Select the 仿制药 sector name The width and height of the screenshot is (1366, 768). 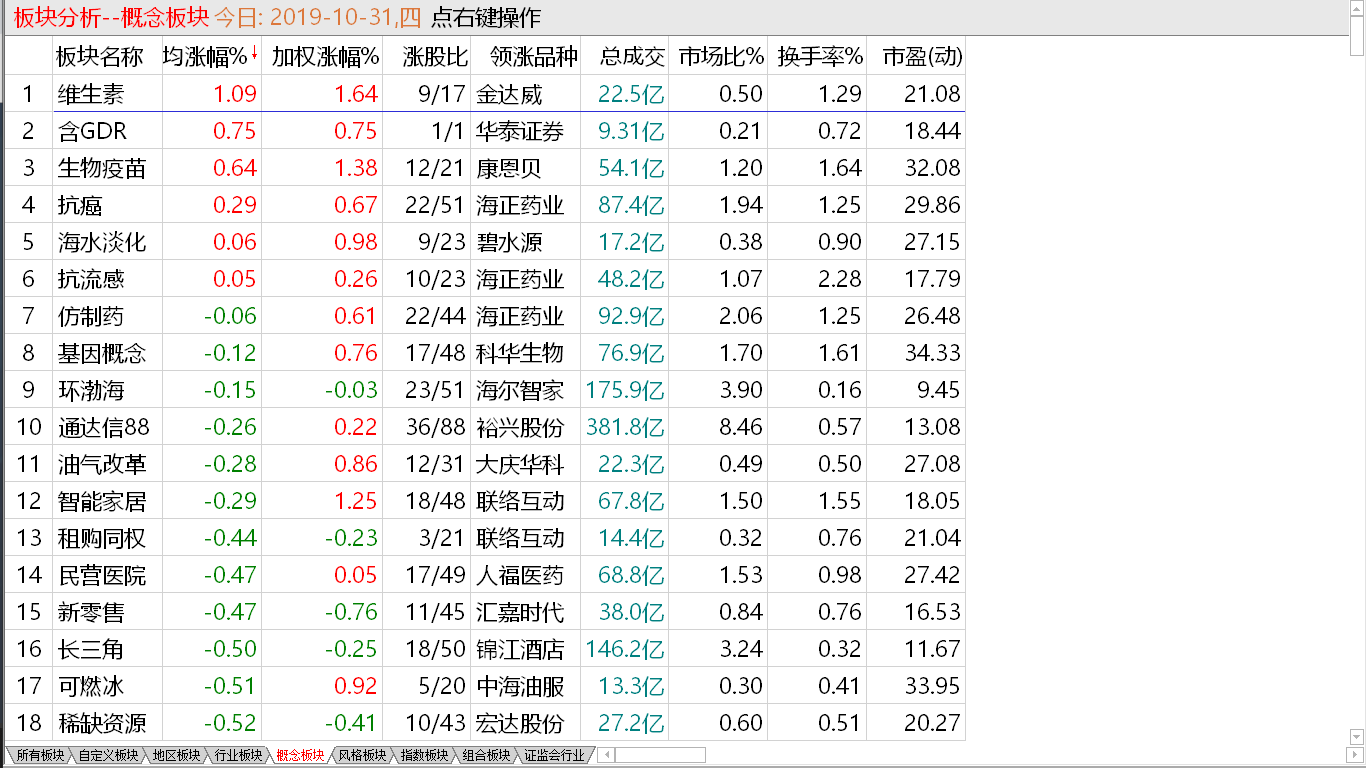point(91,316)
